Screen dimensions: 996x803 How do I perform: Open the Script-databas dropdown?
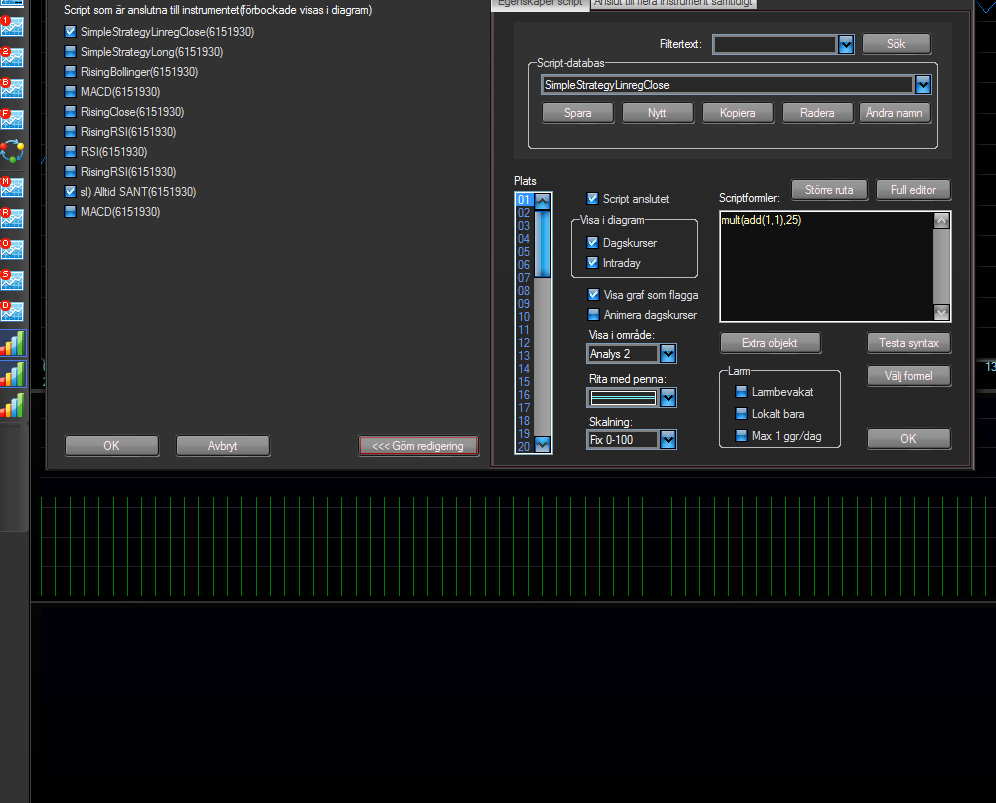click(x=923, y=85)
